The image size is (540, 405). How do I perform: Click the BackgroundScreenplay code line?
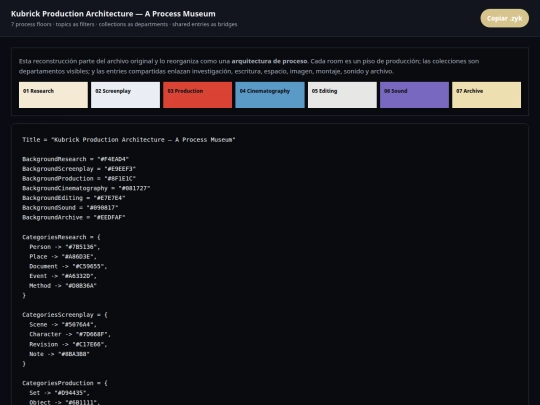[x=79, y=169]
